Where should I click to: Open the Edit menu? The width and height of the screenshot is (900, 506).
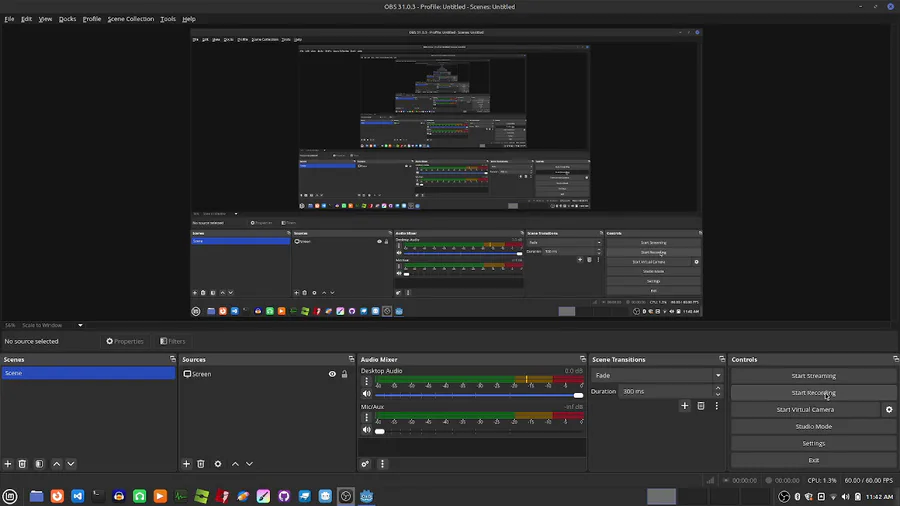pos(26,19)
